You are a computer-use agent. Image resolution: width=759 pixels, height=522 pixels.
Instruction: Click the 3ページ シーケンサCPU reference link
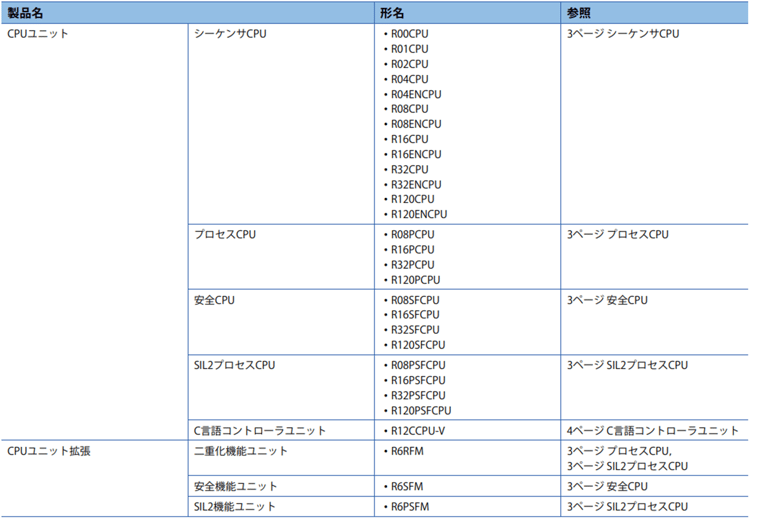point(623,33)
